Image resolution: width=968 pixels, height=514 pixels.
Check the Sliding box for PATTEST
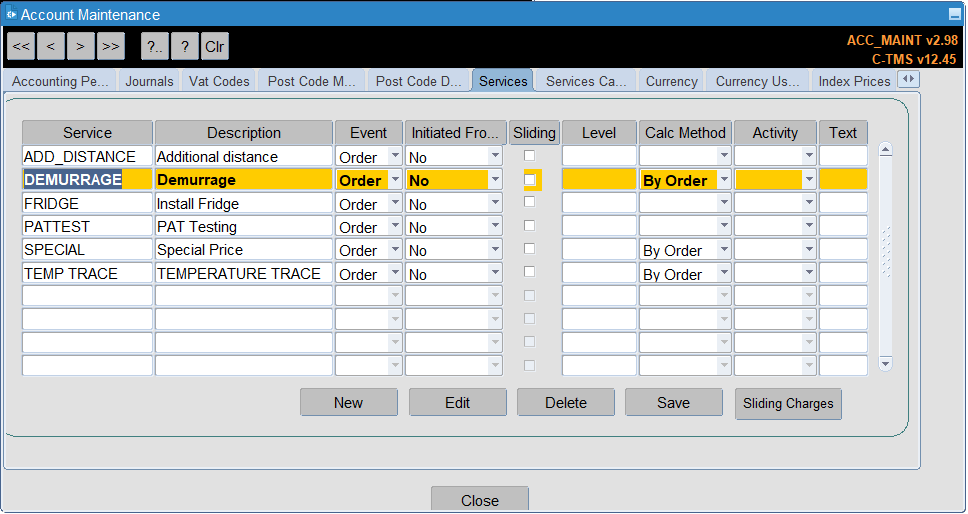click(529, 225)
